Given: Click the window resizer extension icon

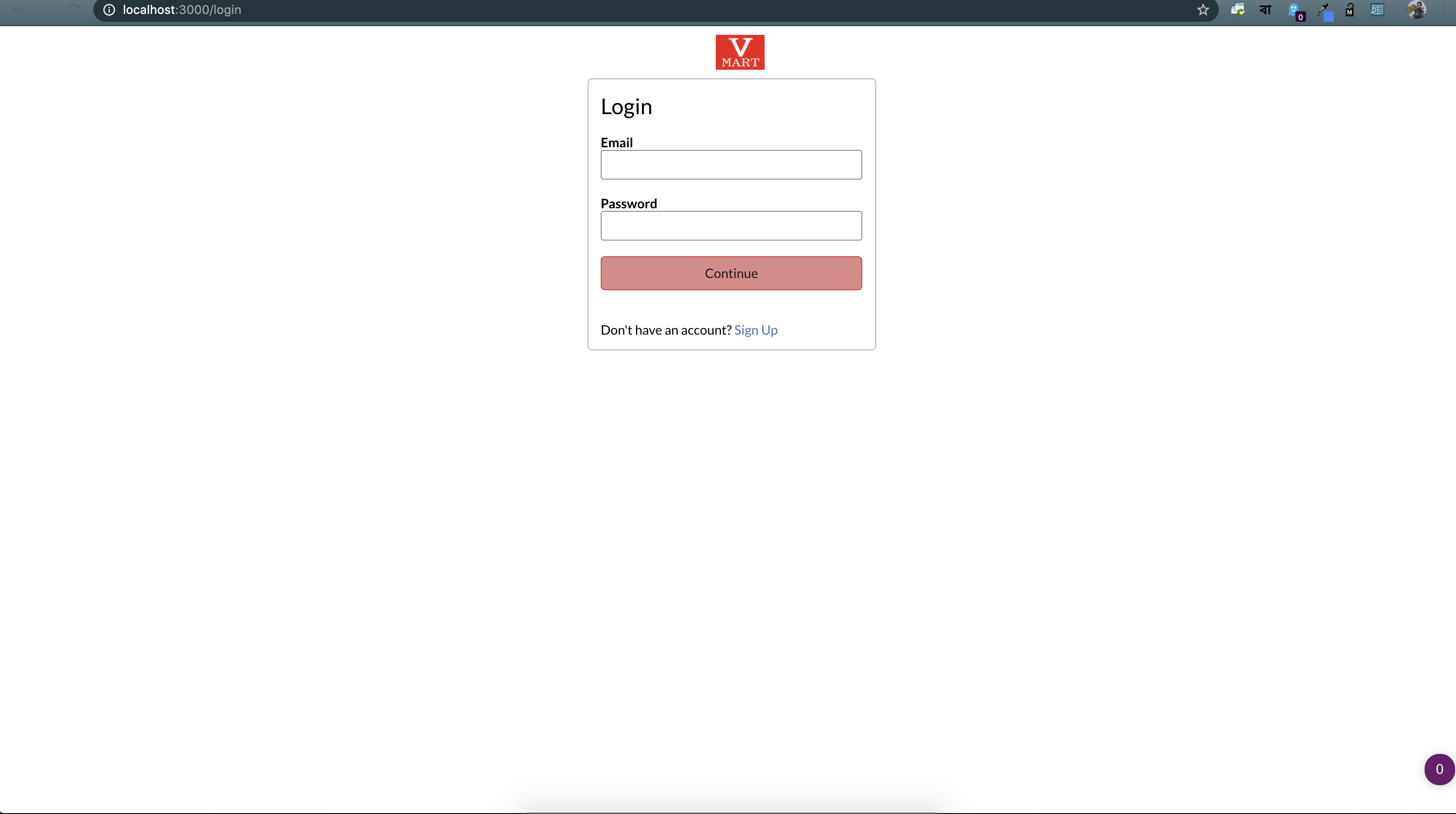Looking at the screenshot, I should pyautogui.click(x=1237, y=10).
